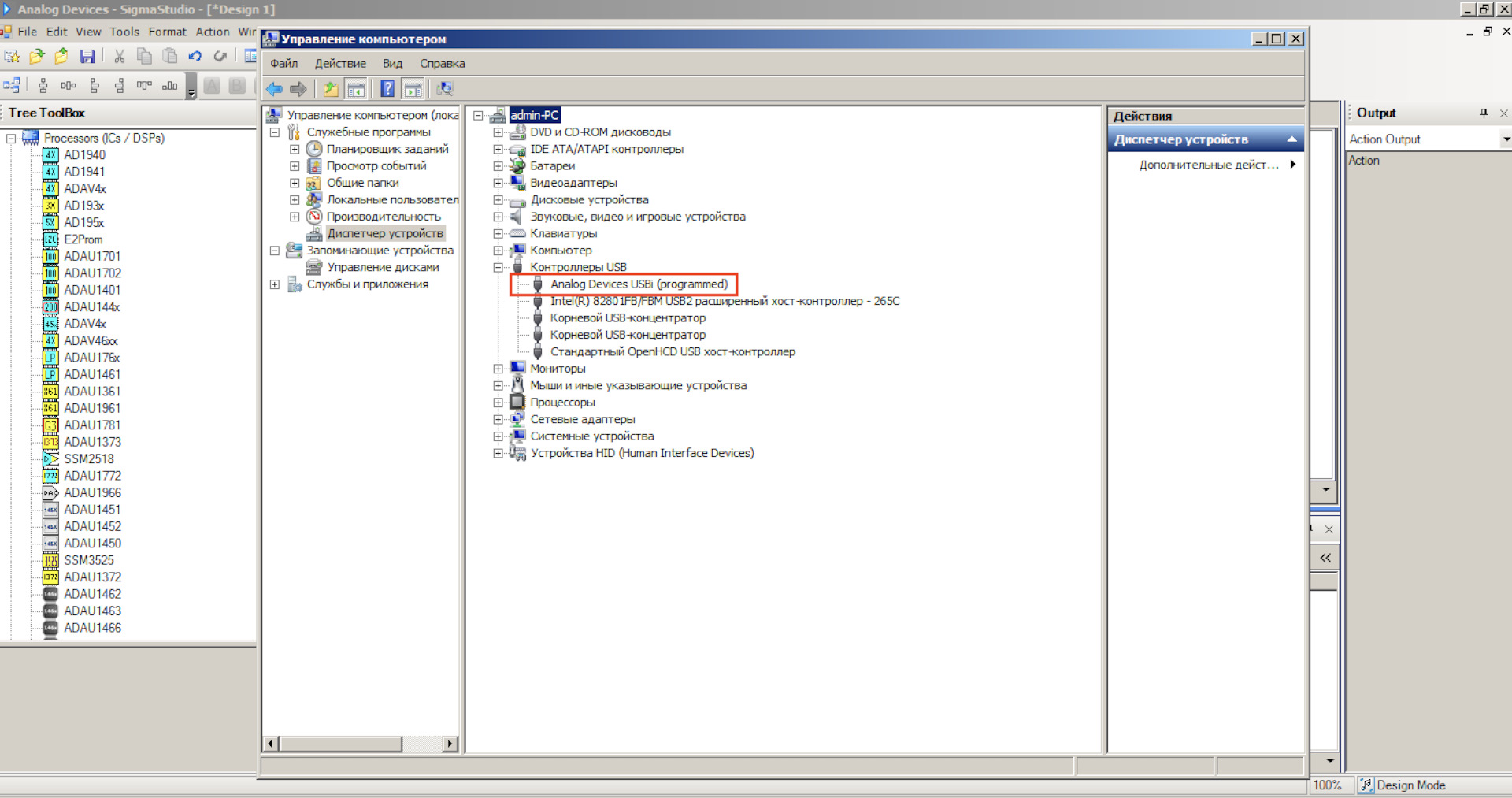Click the Undo arrow icon

click(x=195, y=56)
